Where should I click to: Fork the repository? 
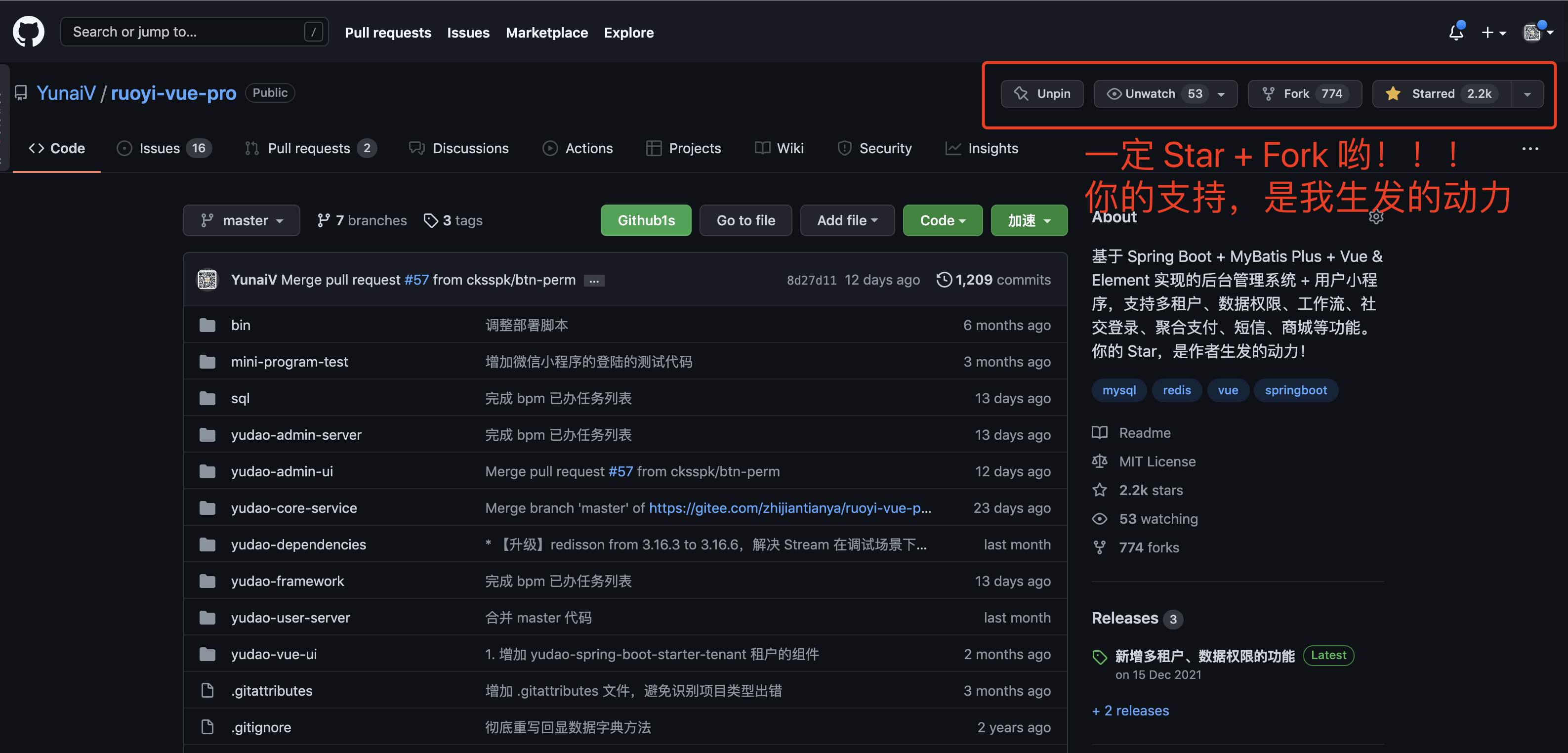point(1304,94)
